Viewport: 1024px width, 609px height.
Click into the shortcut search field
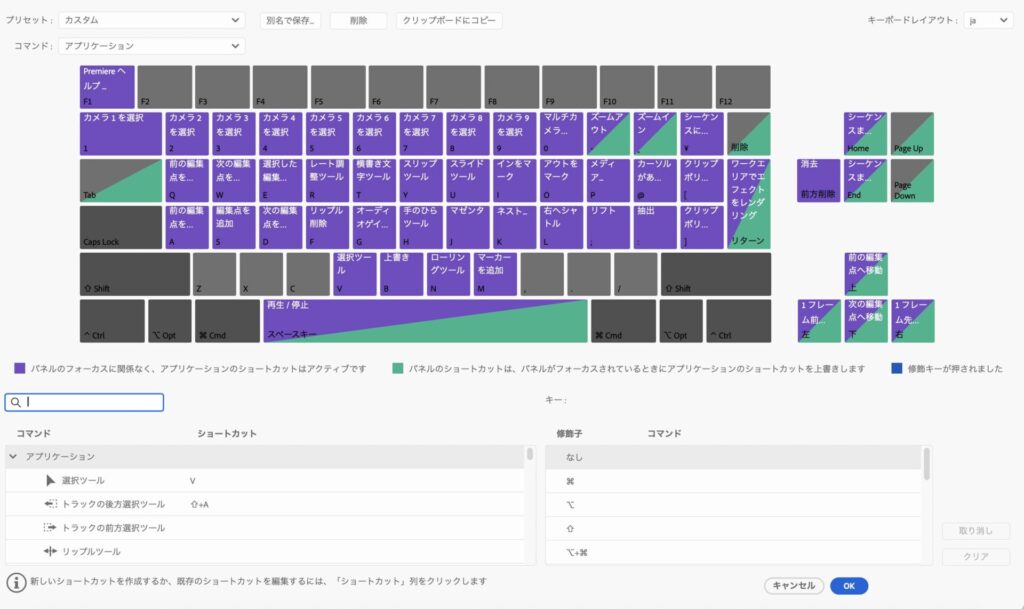pyautogui.click(x=84, y=402)
